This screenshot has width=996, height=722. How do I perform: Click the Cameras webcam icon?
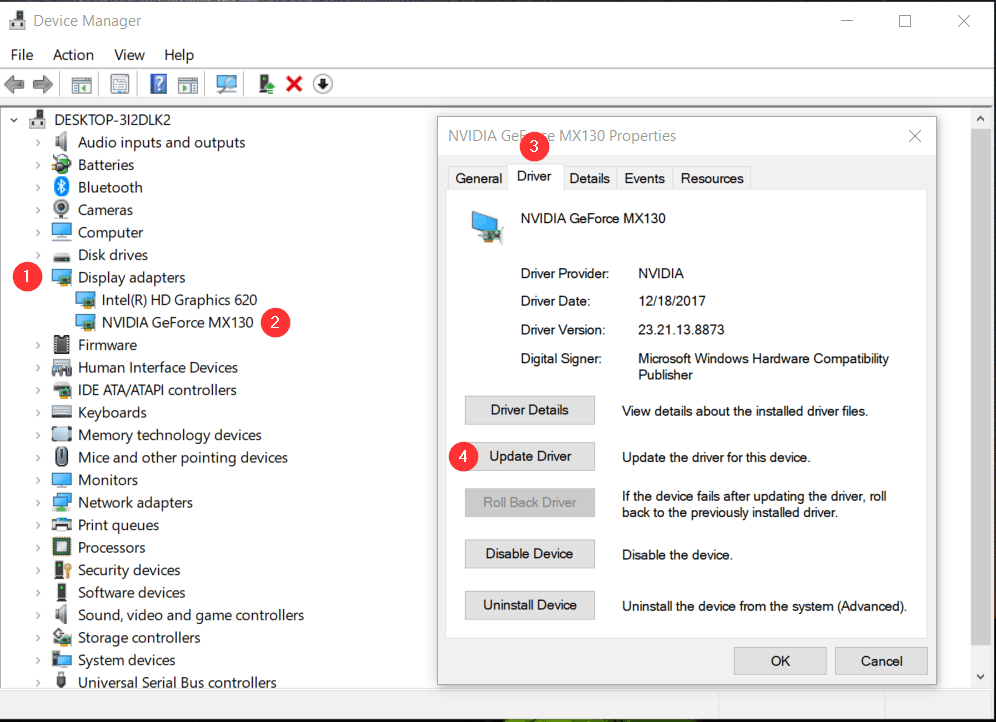[62, 209]
